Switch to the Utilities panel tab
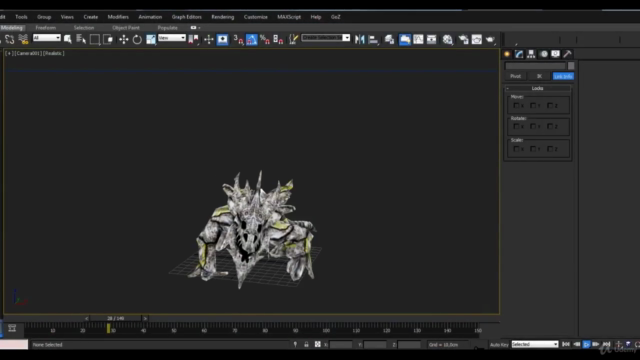This screenshot has width=640, height=360. tap(567, 54)
